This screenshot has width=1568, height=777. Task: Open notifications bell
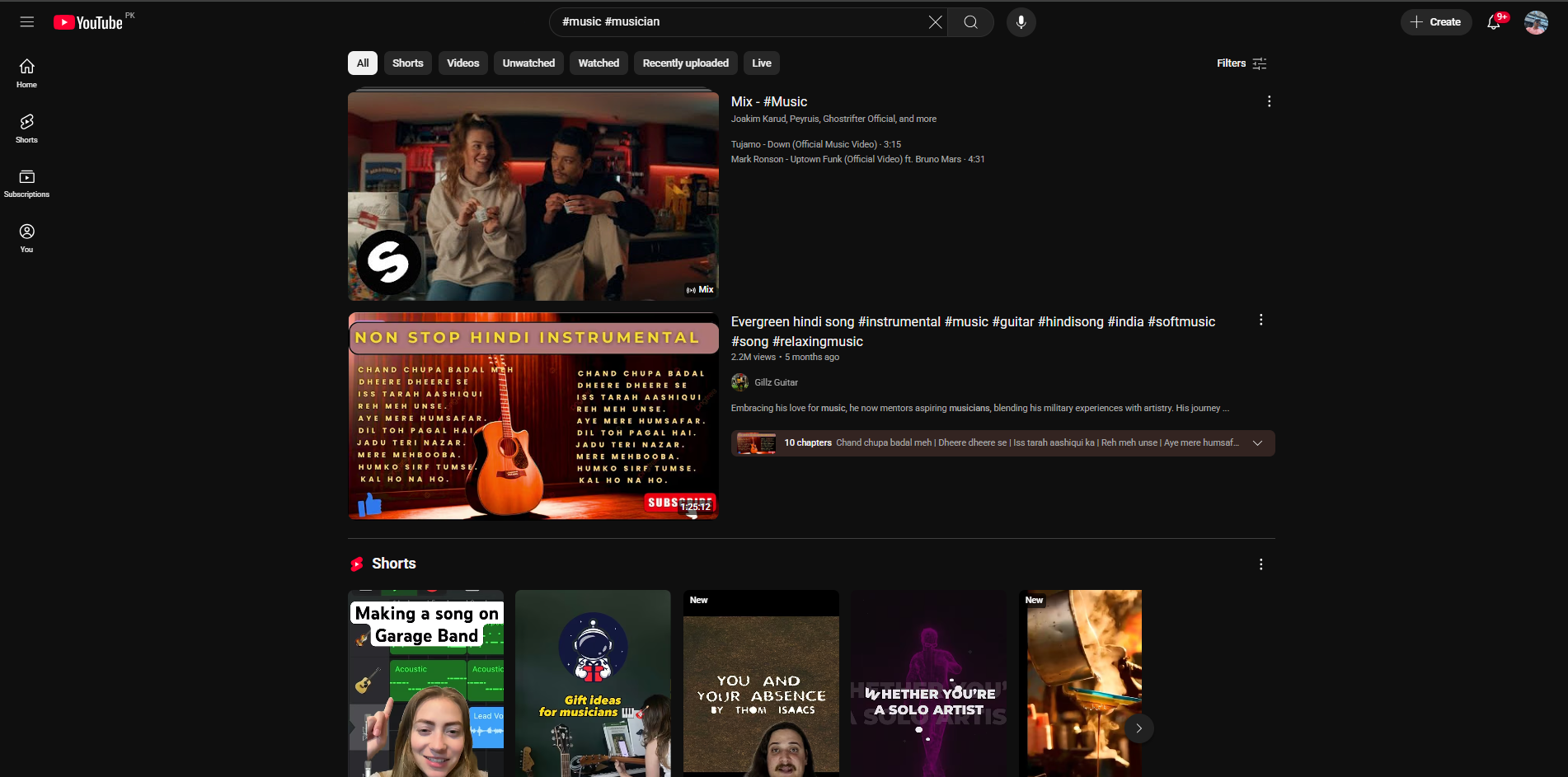pos(1494,22)
